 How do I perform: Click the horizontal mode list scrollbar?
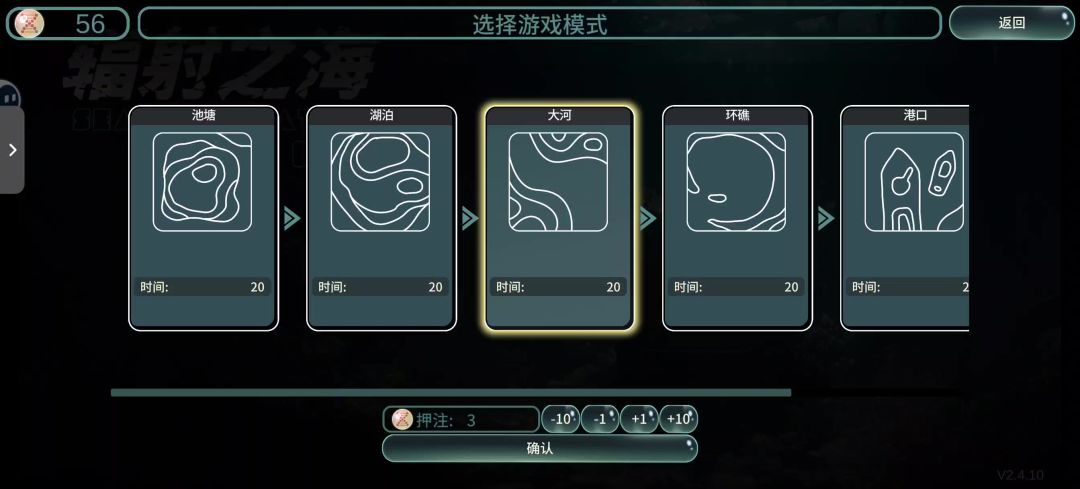pyautogui.click(x=451, y=393)
